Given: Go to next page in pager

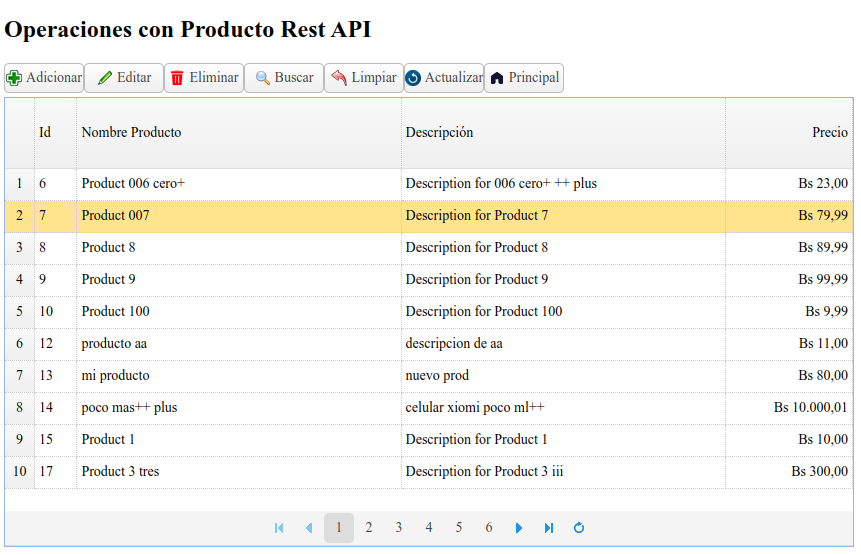Looking at the screenshot, I should pyautogui.click(x=519, y=528).
